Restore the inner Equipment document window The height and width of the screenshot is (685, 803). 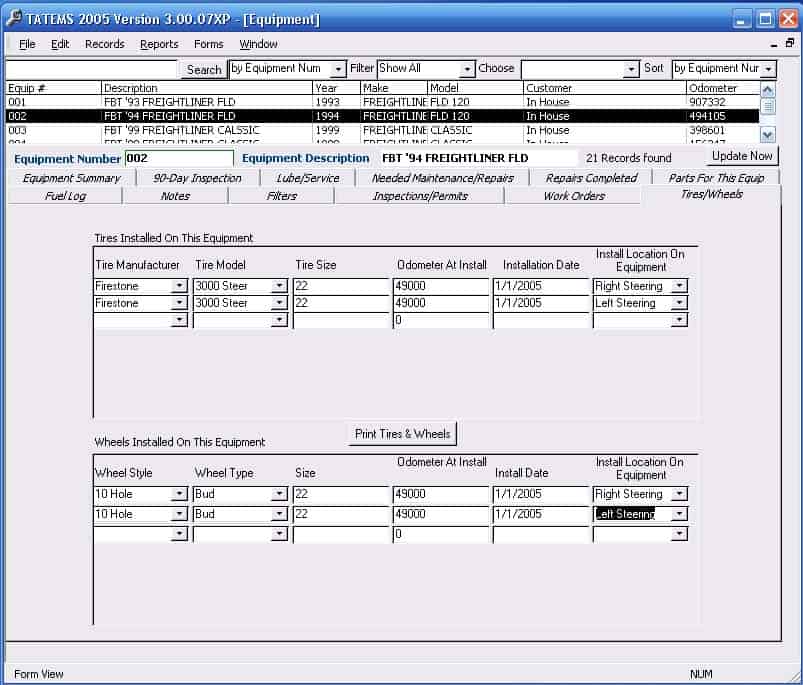[x=790, y=43]
